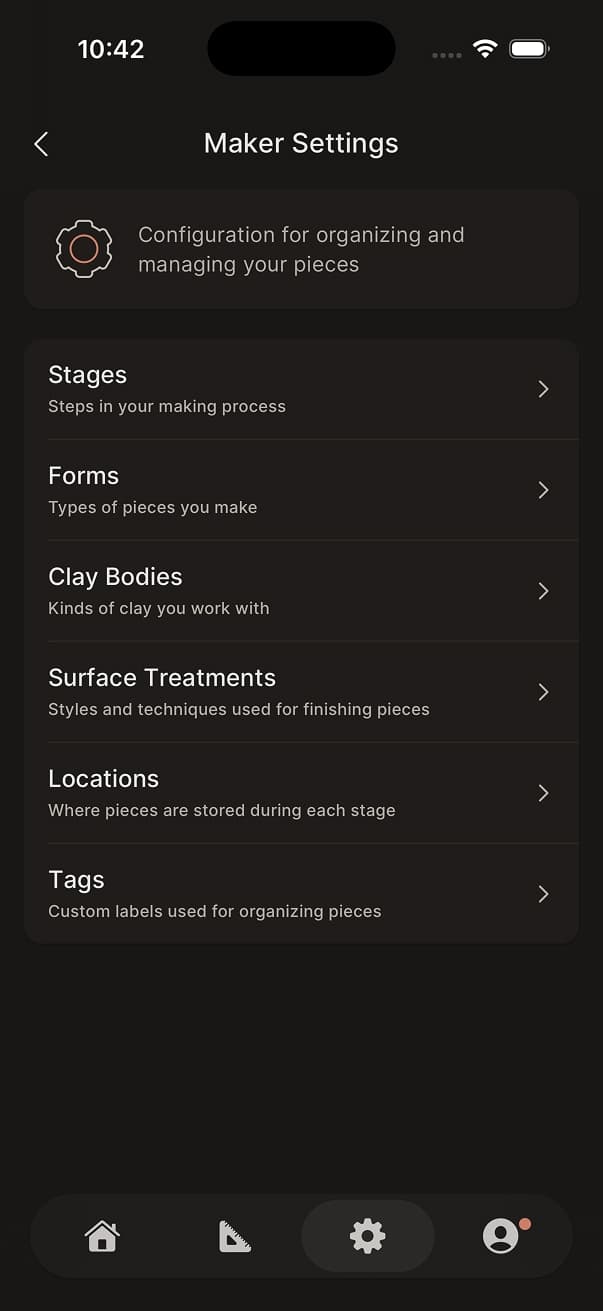Click the gear icon inside the configuration card
603x1311 pixels.
coord(84,249)
